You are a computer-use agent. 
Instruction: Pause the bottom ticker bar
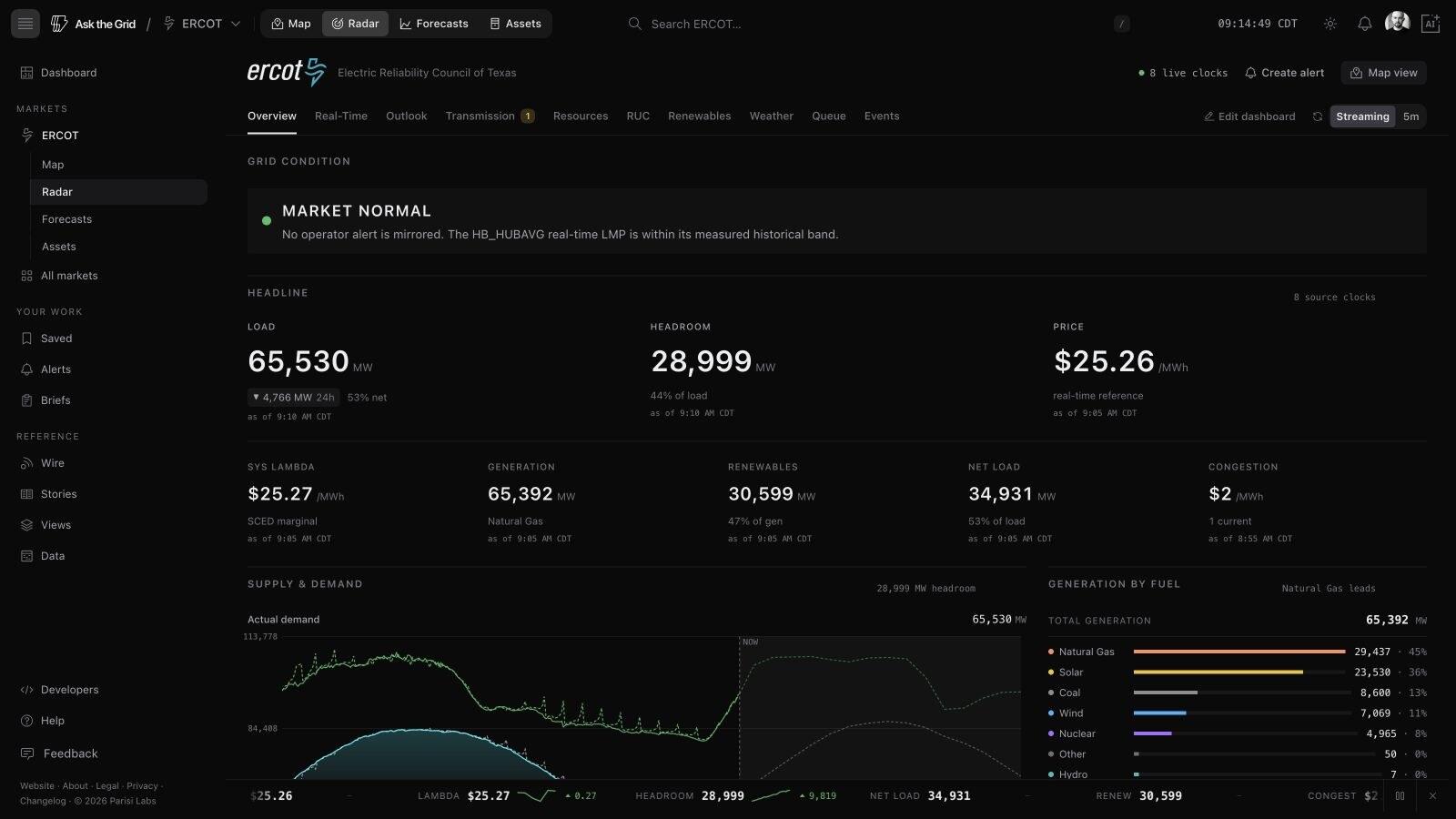1400,796
